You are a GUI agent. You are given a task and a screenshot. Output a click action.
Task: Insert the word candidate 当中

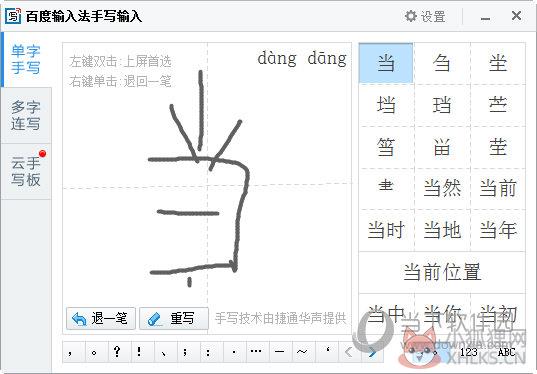click(x=386, y=313)
